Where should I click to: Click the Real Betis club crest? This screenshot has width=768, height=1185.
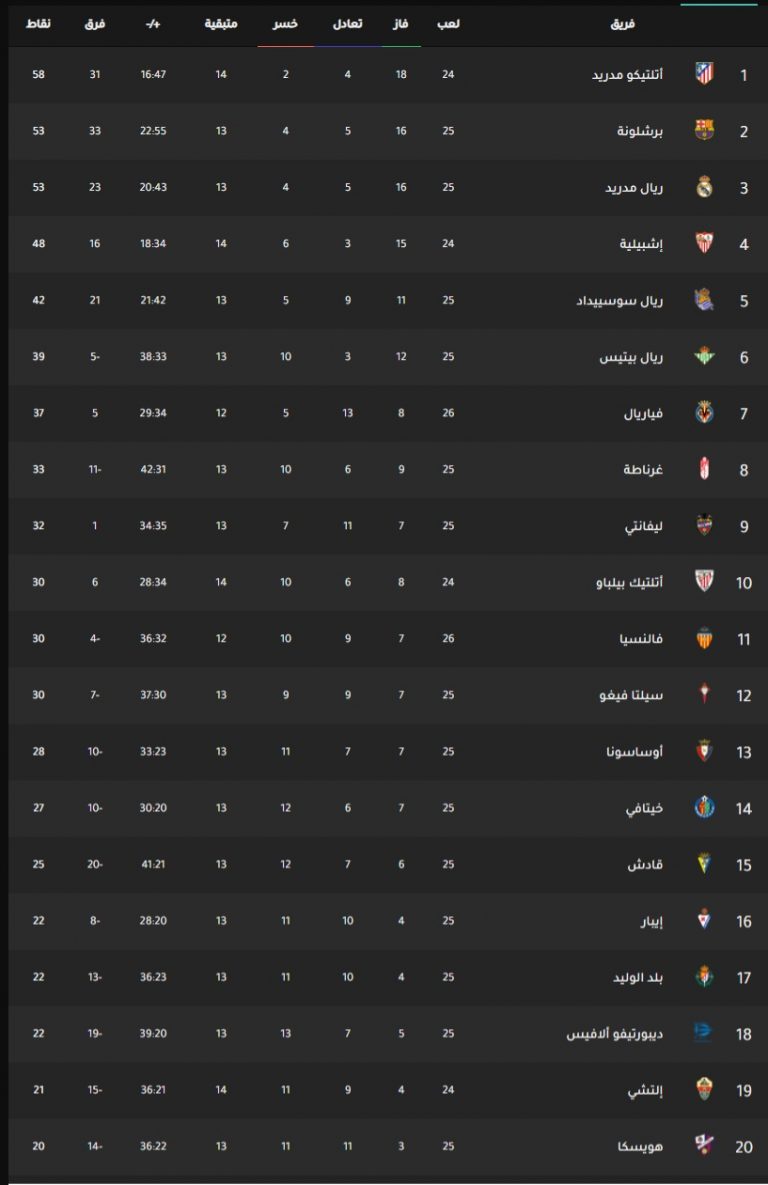704,356
